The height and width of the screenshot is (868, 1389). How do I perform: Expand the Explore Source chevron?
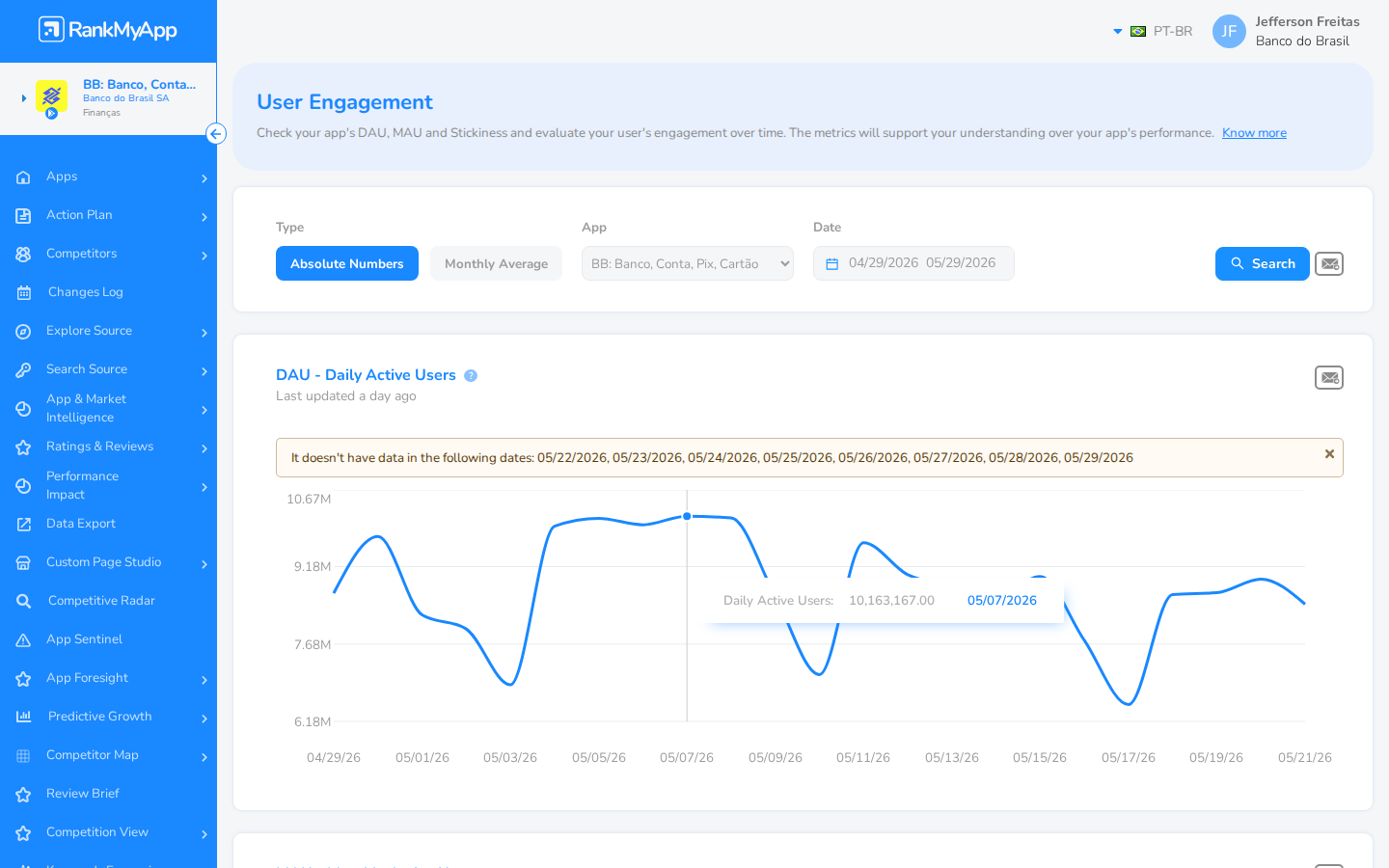[204, 333]
